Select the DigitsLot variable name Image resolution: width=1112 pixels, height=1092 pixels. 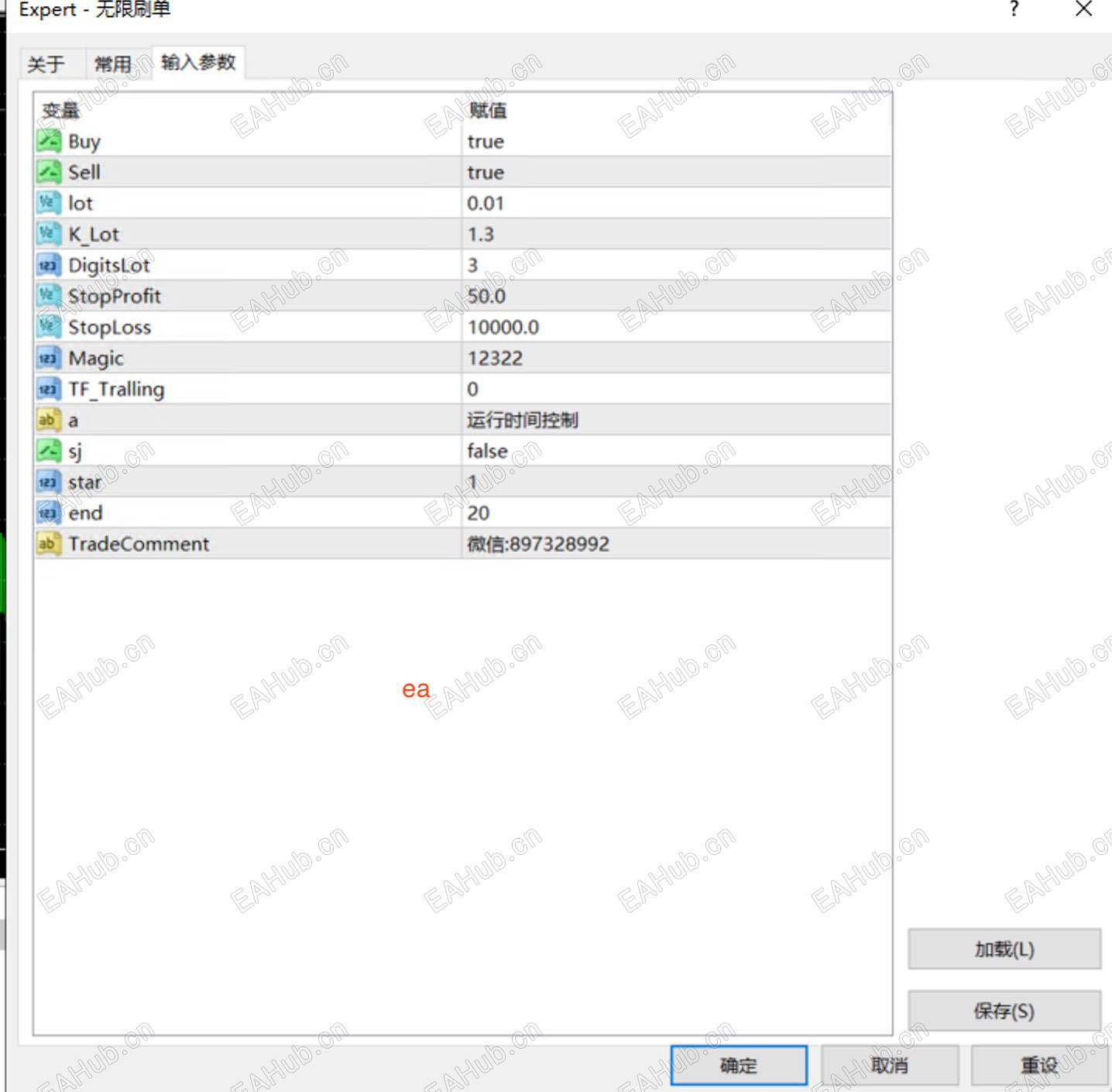coord(109,266)
